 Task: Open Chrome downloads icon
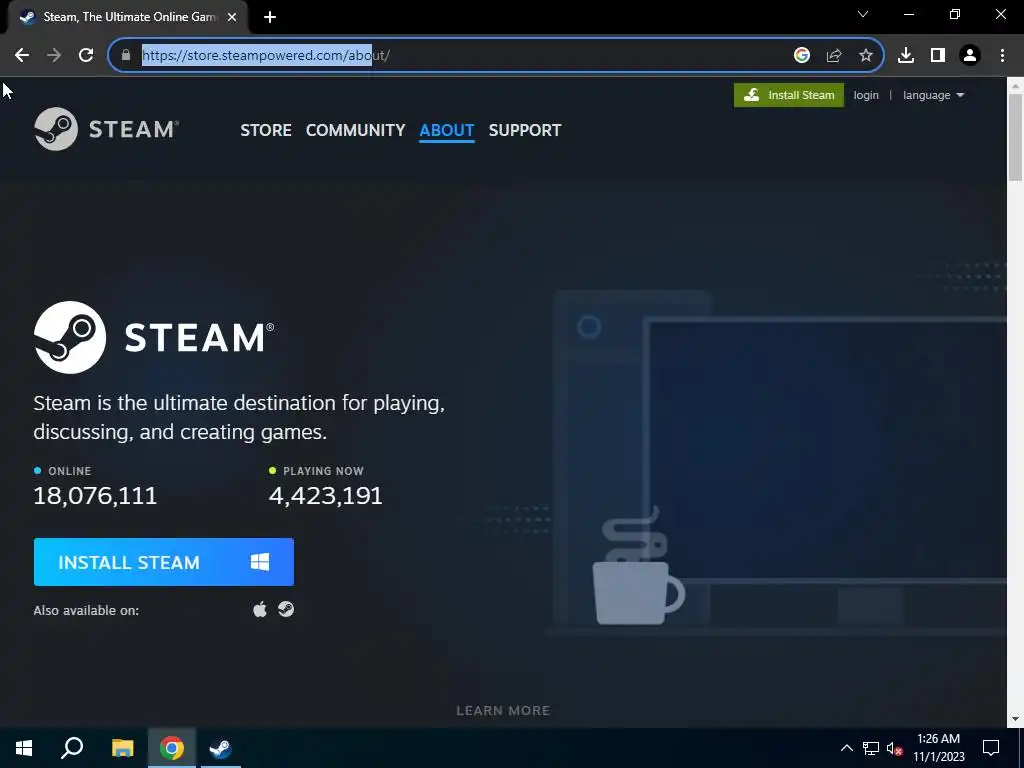(x=906, y=56)
